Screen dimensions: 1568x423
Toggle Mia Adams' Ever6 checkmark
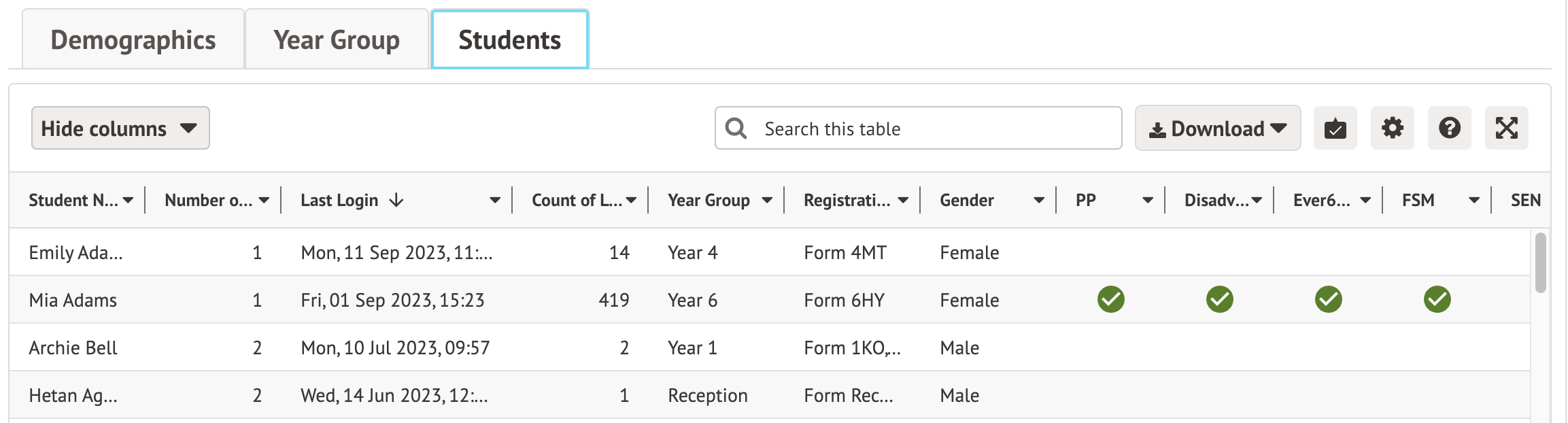1328,299
